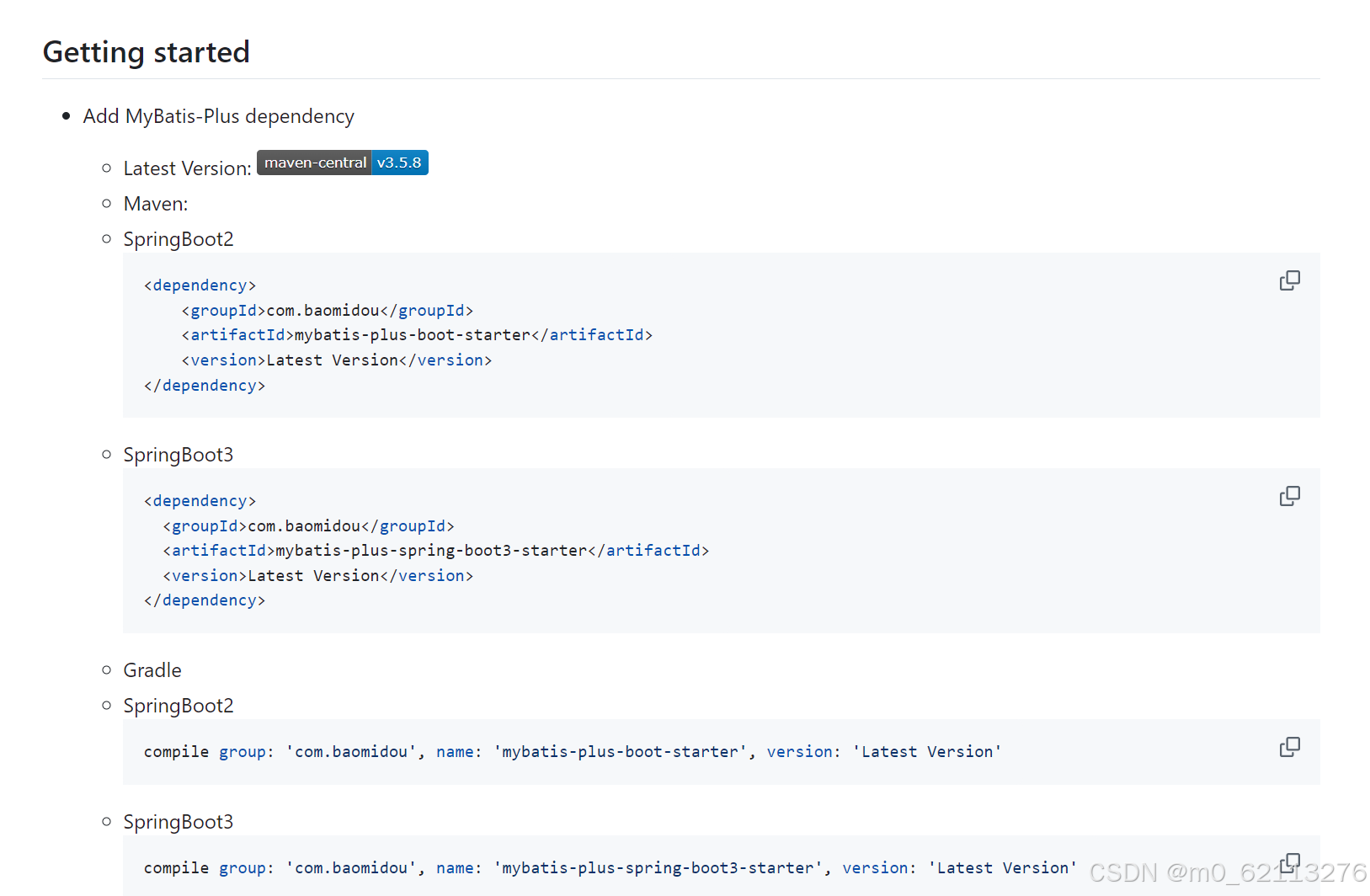The image size is (1370, 896).
Task: Click the Add MyBatis-Plus dependency list item
Action: pos(218,116)
